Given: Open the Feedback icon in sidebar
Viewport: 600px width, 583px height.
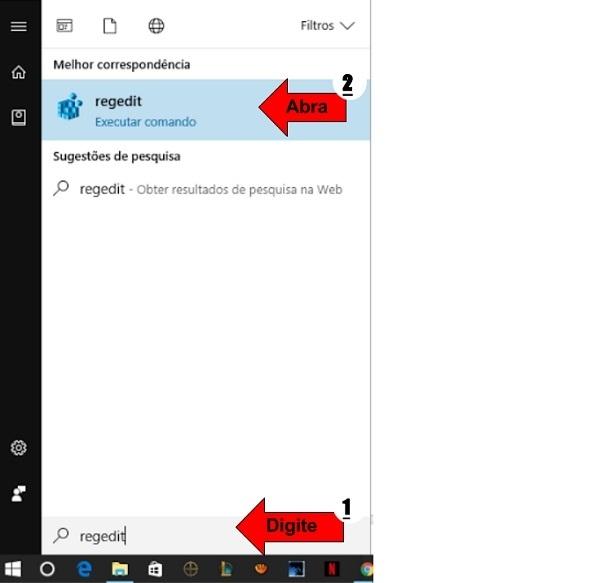Looking at the screenshot, I should click(18, 493).
